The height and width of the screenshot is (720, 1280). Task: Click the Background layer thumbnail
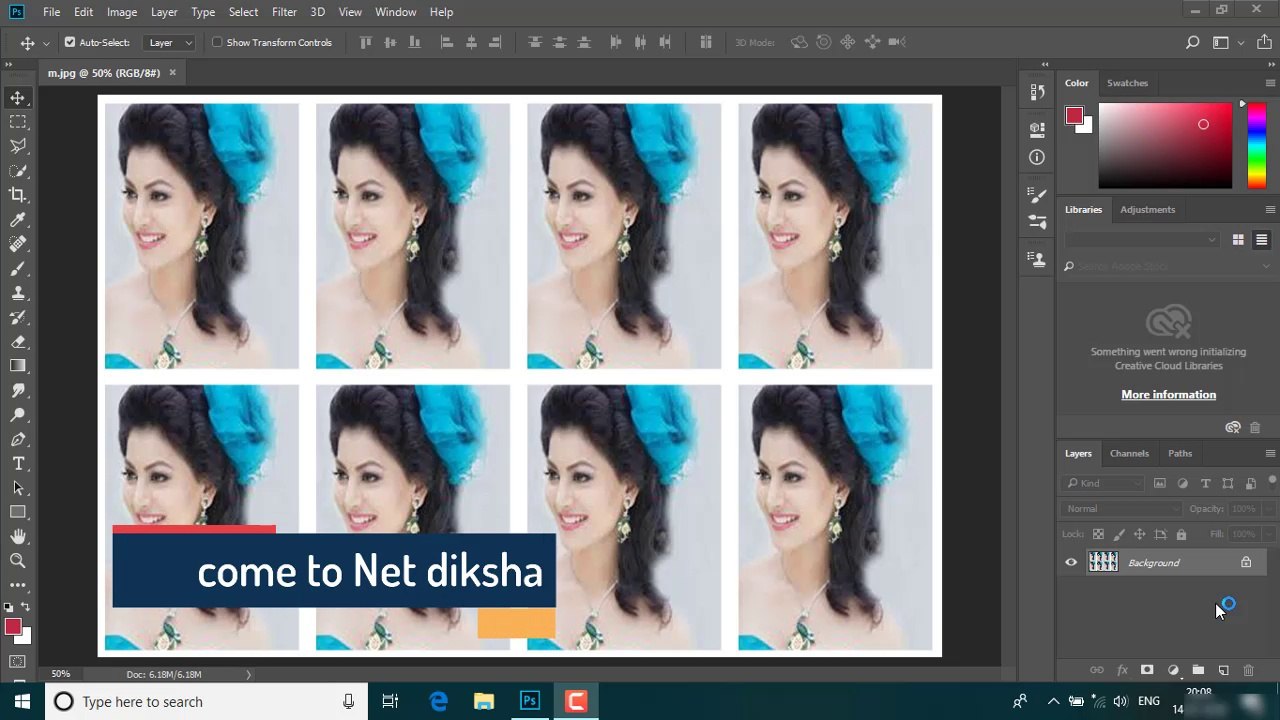1103,562
